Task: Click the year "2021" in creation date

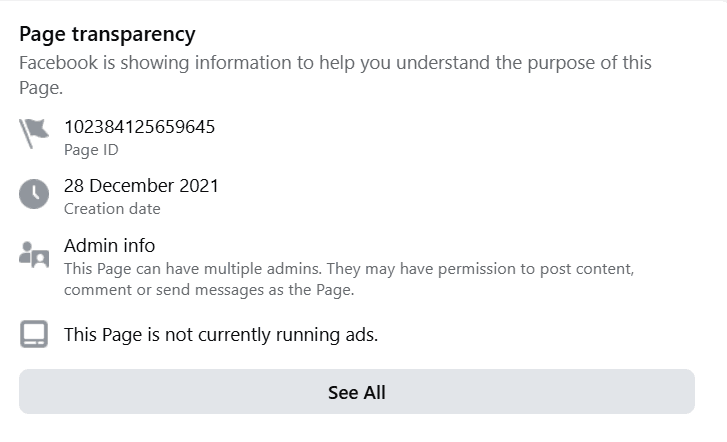Action: click(x=198, y=186)
